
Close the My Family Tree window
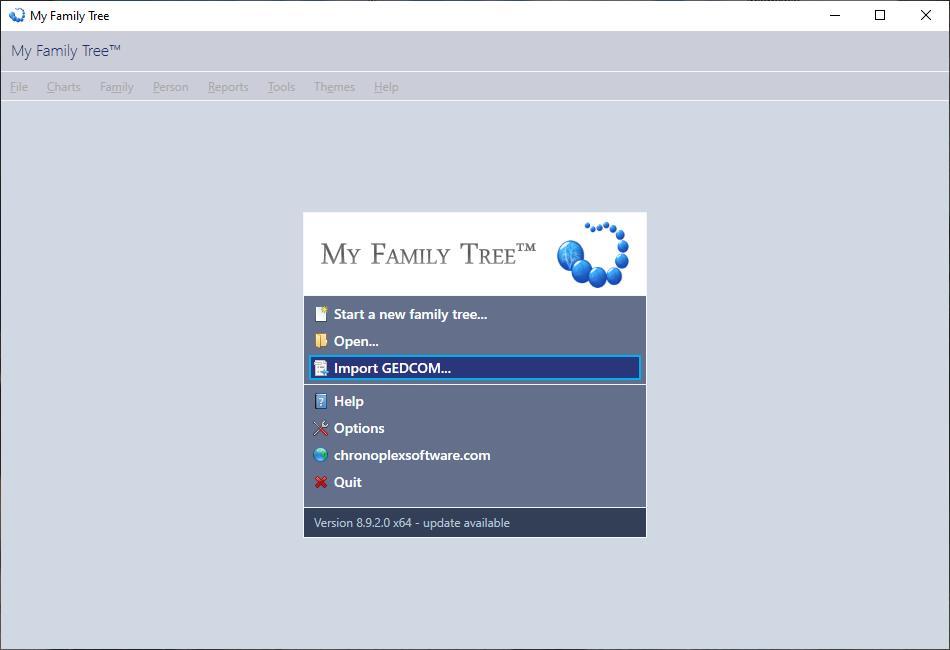[926, 15]
